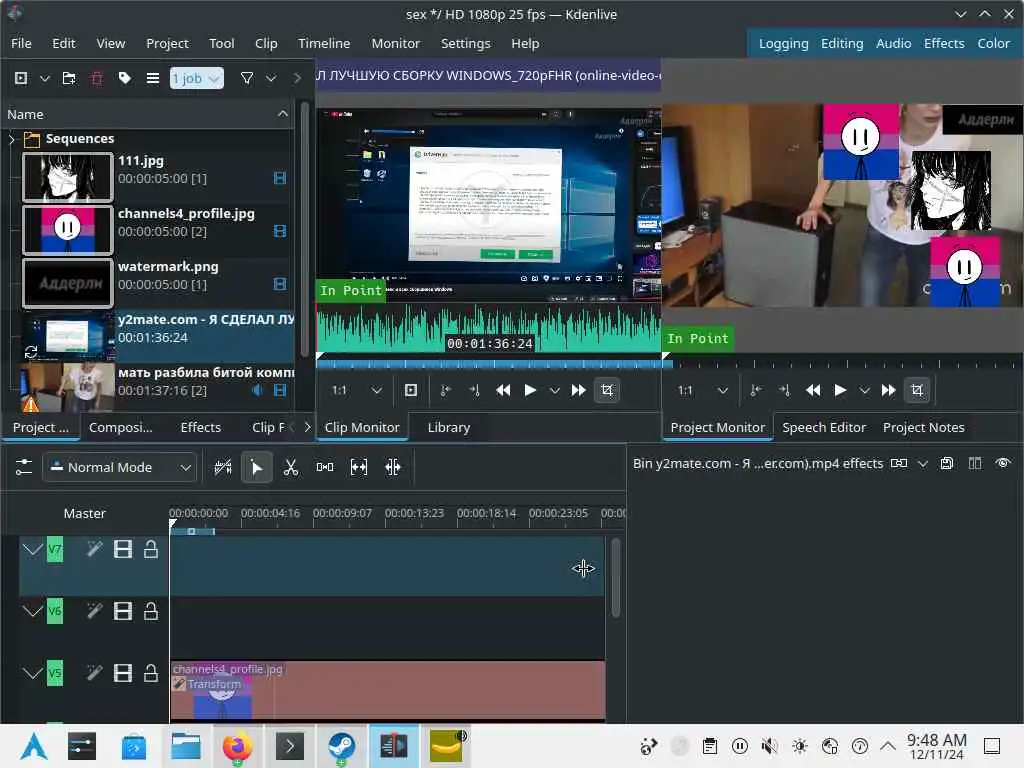Open add clip dropdown arrow in bin
Screen dimensions: 1024x768
click(44, 78)
